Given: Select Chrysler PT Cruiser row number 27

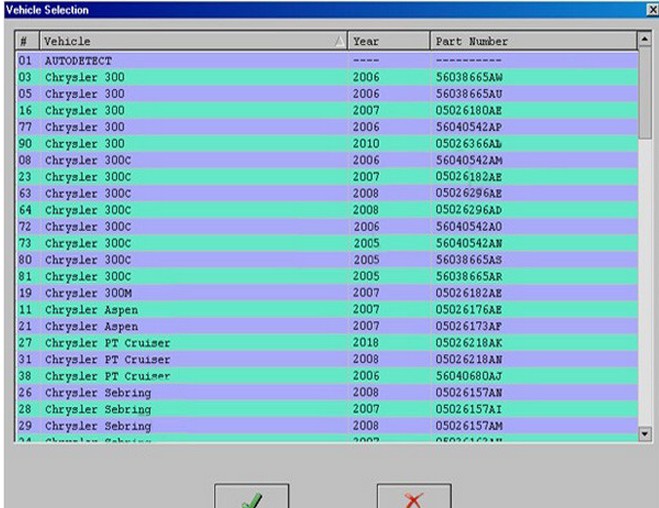Looking at the screenshot, I should 327,343.
